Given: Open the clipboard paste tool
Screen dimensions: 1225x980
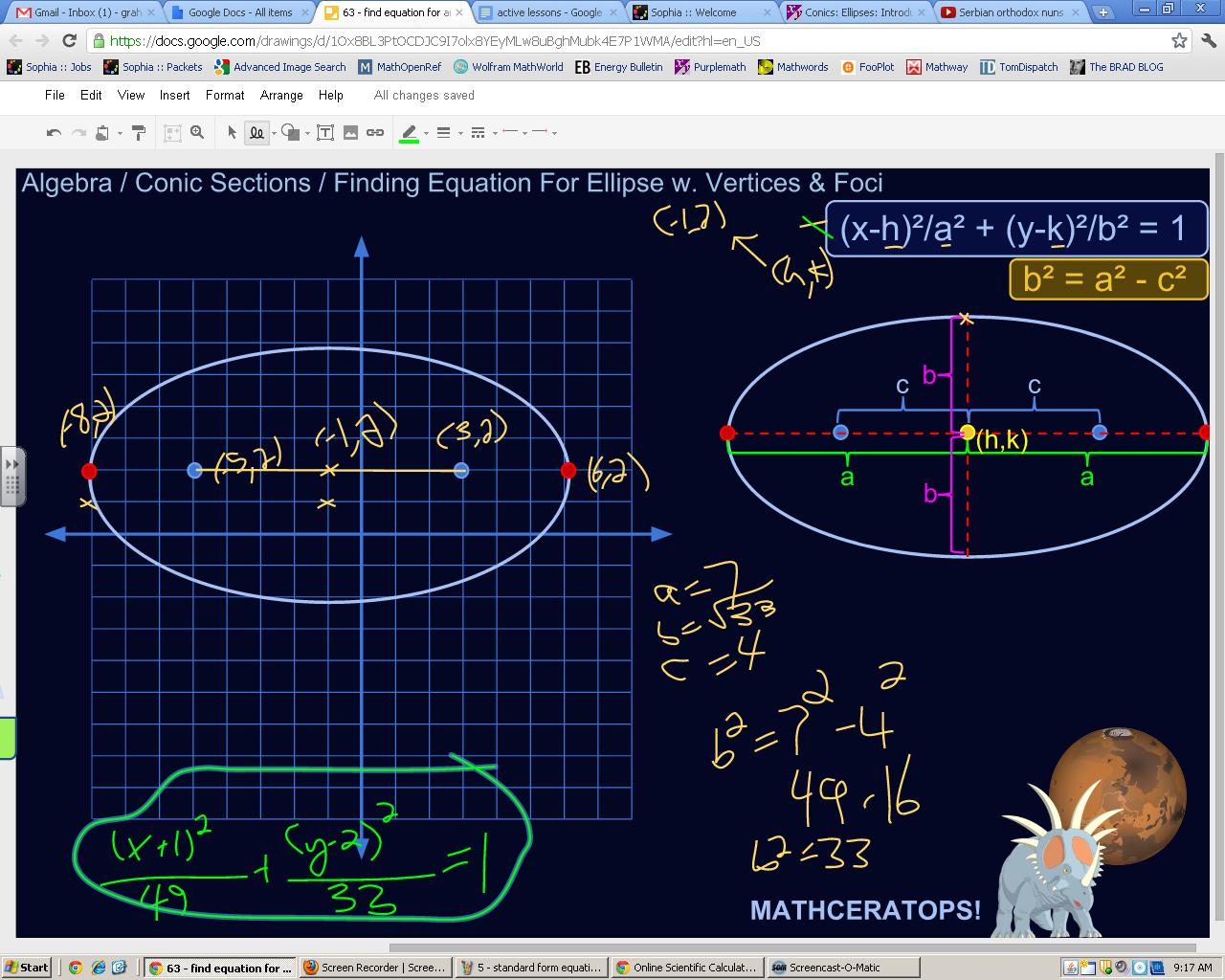Looking at the screenshot, I should [102, 133].
